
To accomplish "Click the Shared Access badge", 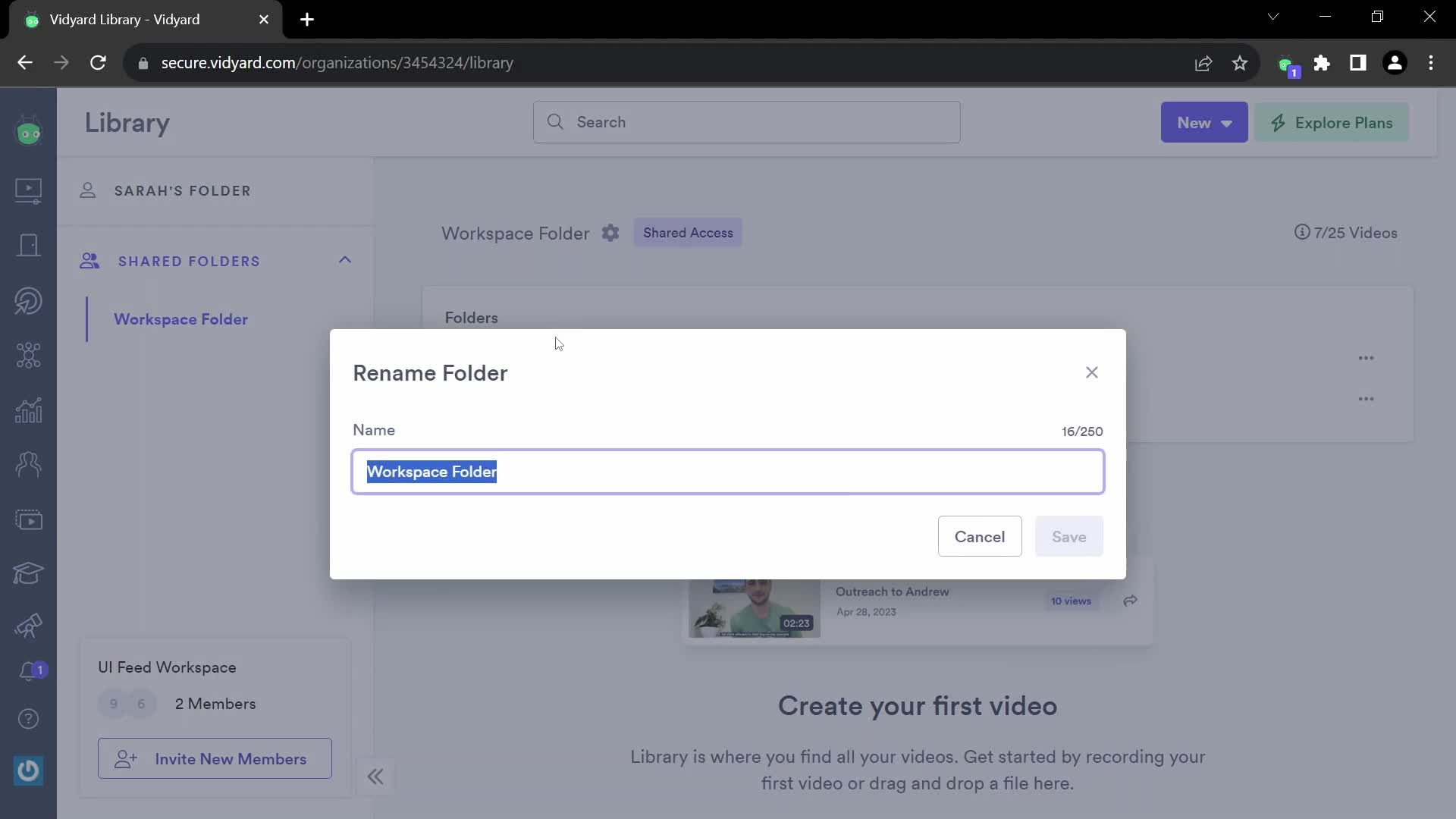I will coord(688,233).
